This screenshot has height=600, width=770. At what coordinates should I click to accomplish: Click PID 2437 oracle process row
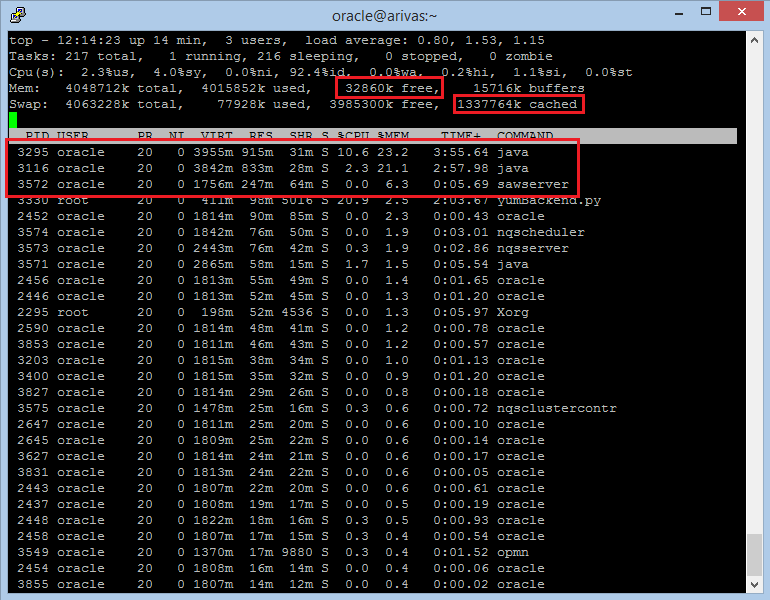tap(281, 504)
